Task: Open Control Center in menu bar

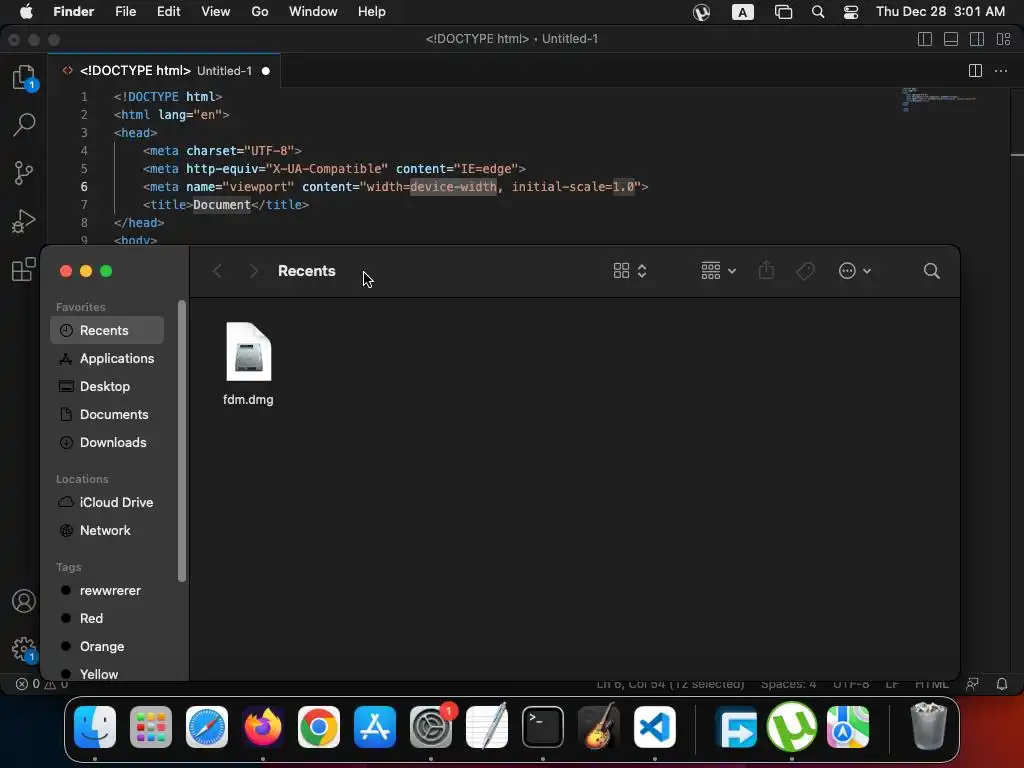Action: pos(851,12)
